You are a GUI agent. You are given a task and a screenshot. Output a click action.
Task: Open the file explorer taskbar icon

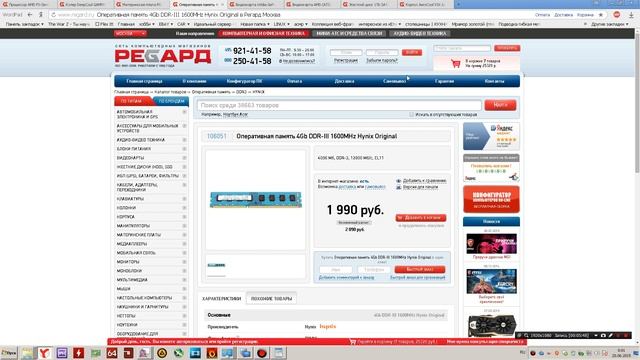click(x=27, y=353)
